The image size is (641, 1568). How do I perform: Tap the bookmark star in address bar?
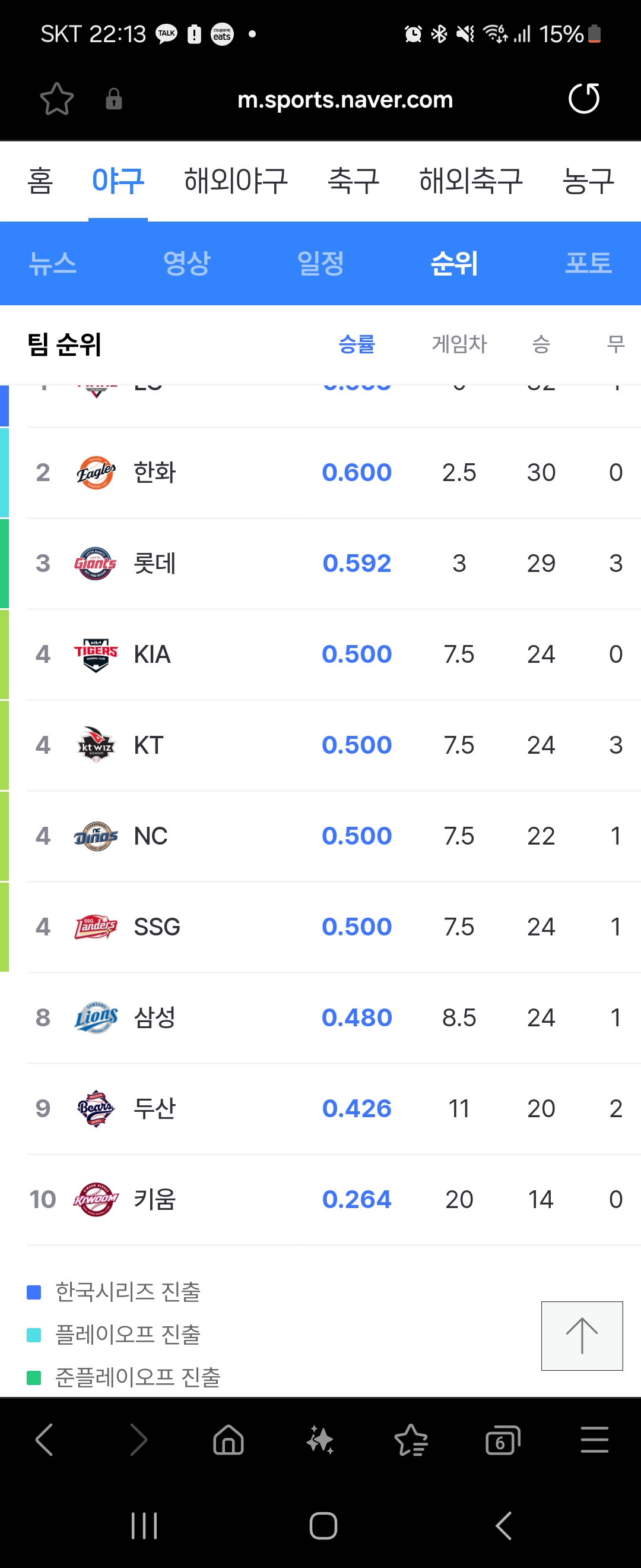56,99
